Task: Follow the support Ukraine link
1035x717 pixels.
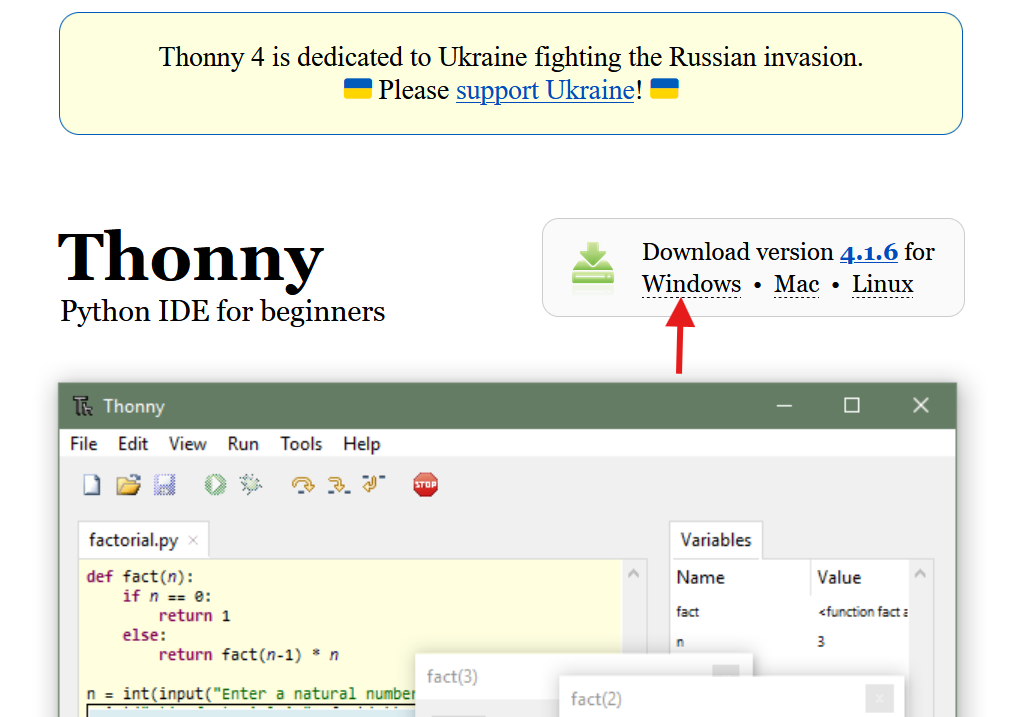Action: (x=545, y=90)
